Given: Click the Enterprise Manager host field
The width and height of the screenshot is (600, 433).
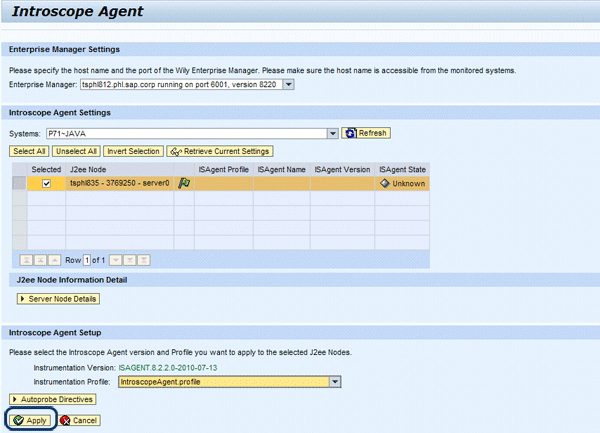Looking at the screenshot, I should [181, 85].
